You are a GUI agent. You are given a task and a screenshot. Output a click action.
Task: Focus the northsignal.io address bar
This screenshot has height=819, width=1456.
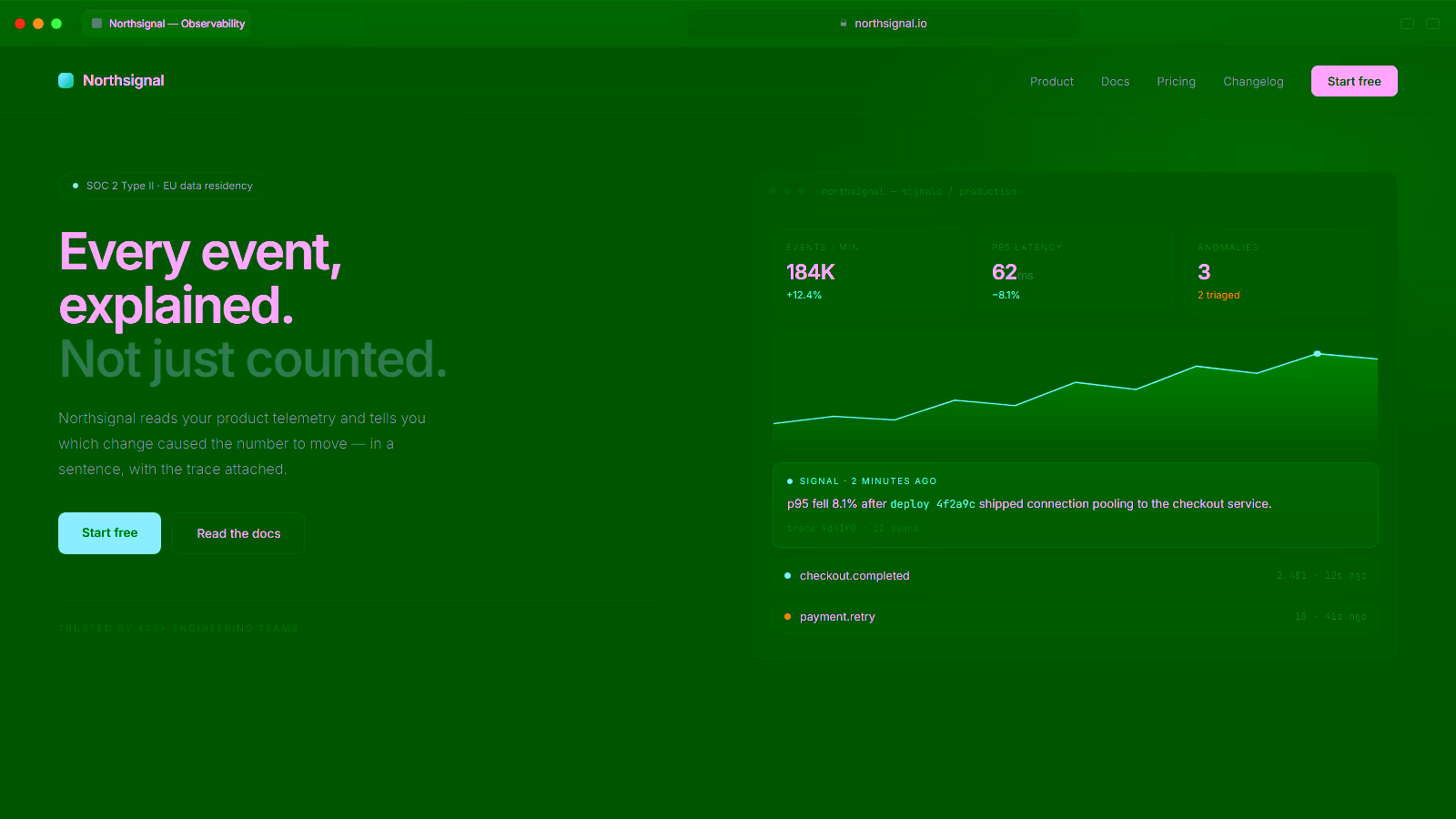click(883, 24)
